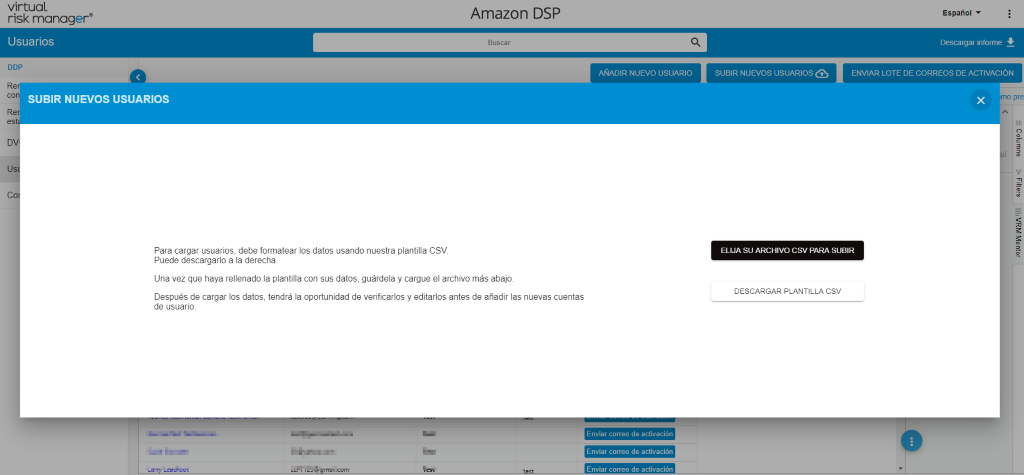This screenshot has width=1024, height=475.
Task: Click Subir nuevos usuarios upload button
Action: point(771,73)
